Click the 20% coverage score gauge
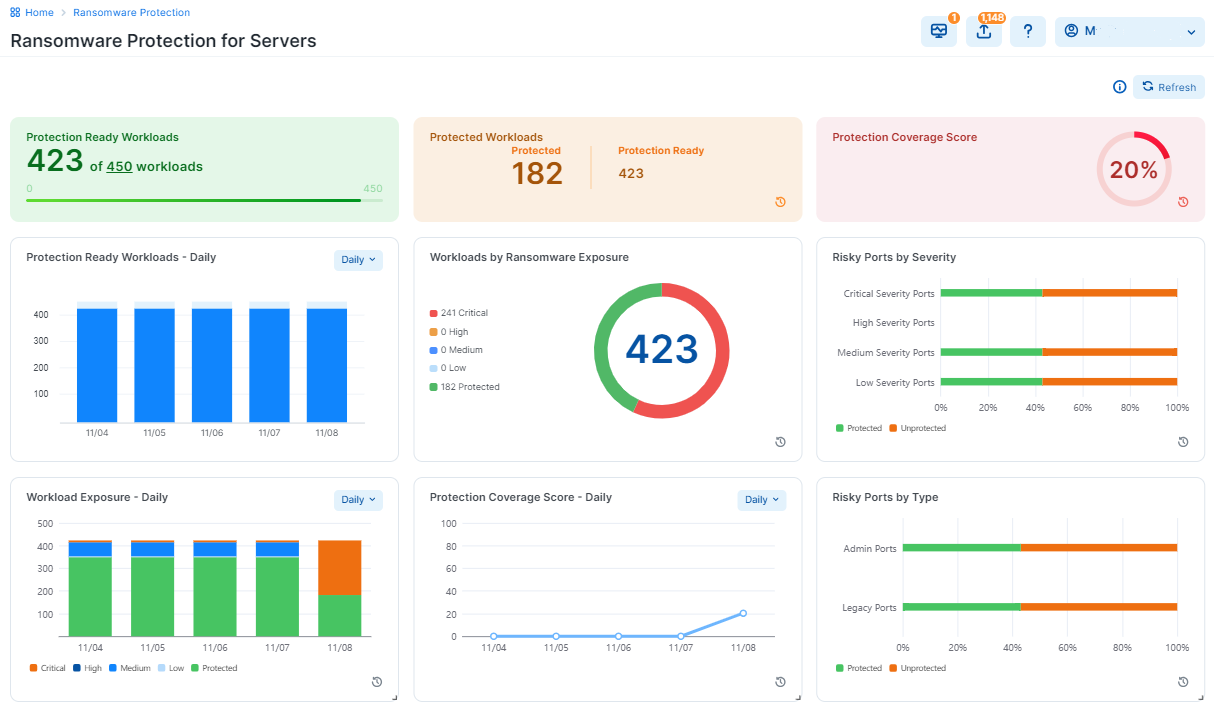Viewport: 1214px width, 727px height. click(x=1133, y=170)
